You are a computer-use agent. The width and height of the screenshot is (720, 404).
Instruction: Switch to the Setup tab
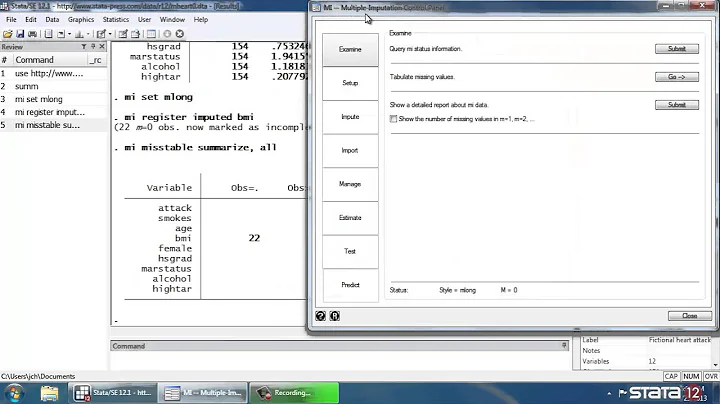[x=350, y=83]
